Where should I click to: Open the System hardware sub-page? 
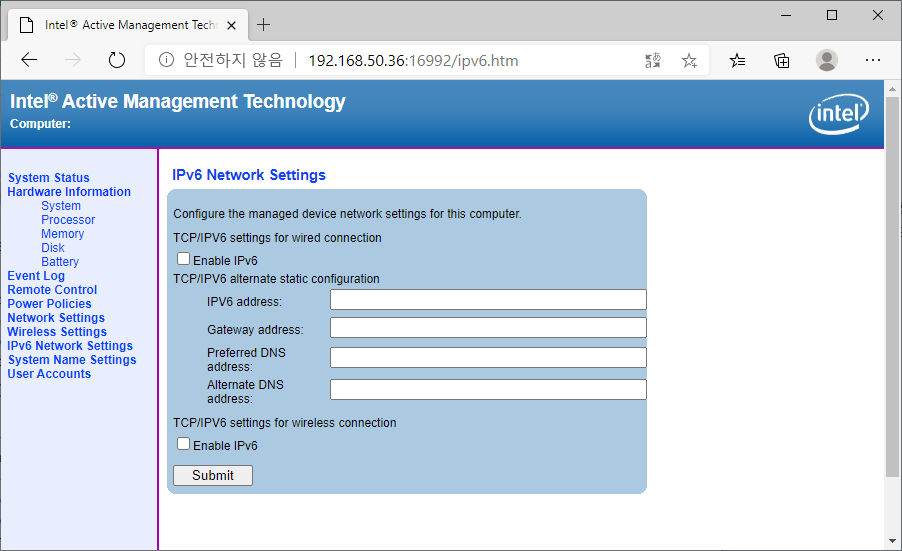(x=61, y=206)
